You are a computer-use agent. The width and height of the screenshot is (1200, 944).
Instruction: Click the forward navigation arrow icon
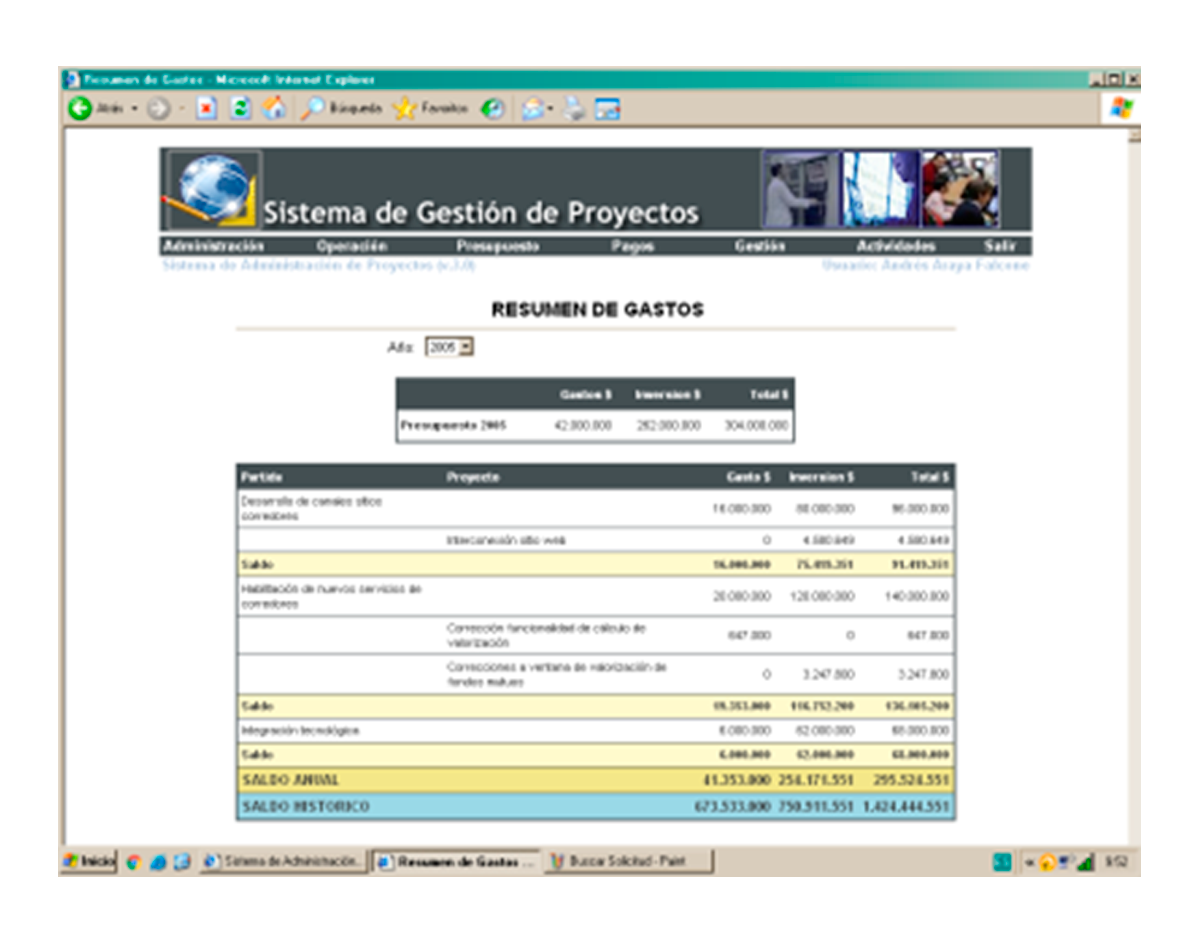(x=160, y=108)
